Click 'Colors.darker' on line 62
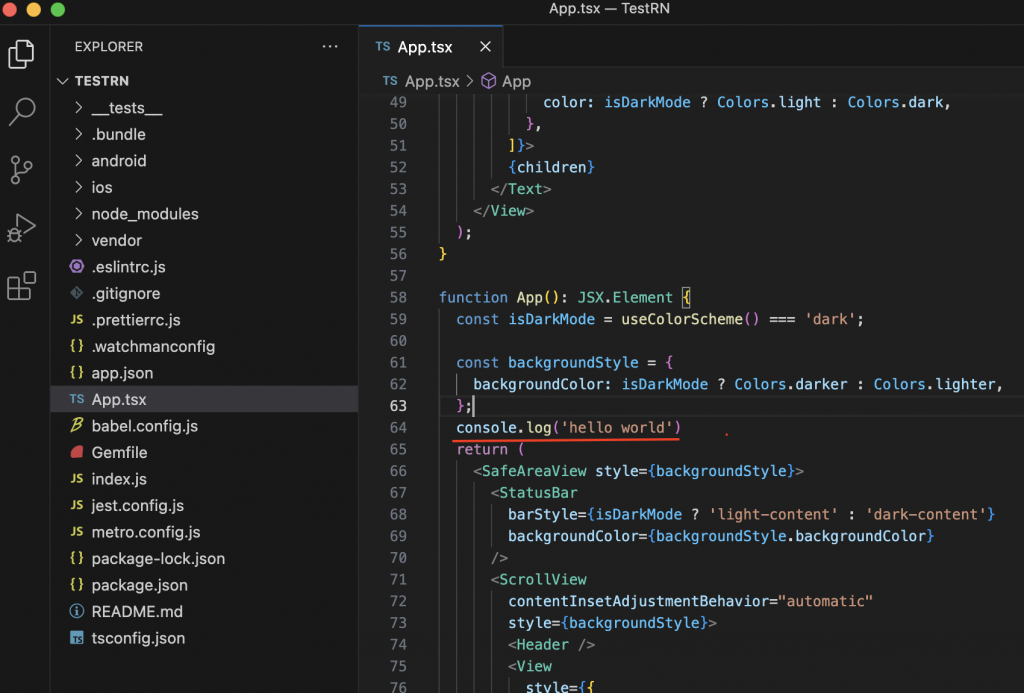The height and width of the screenshot is (693, 1024). 790,384
